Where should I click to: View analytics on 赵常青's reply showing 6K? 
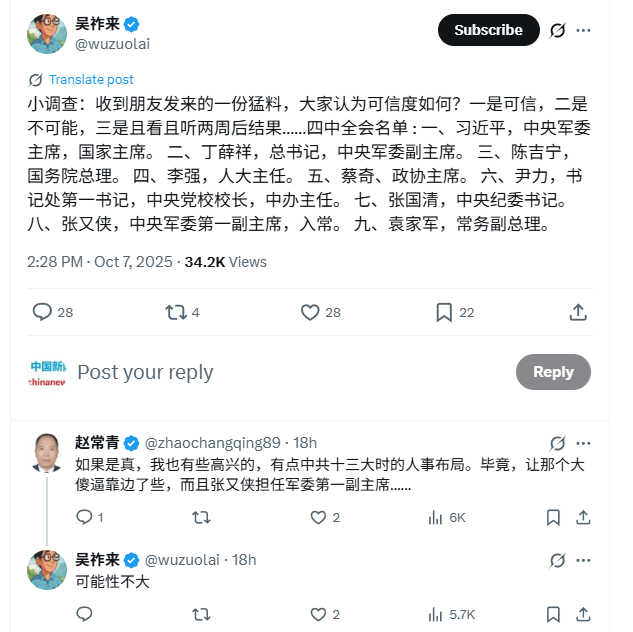pos(436,517)
